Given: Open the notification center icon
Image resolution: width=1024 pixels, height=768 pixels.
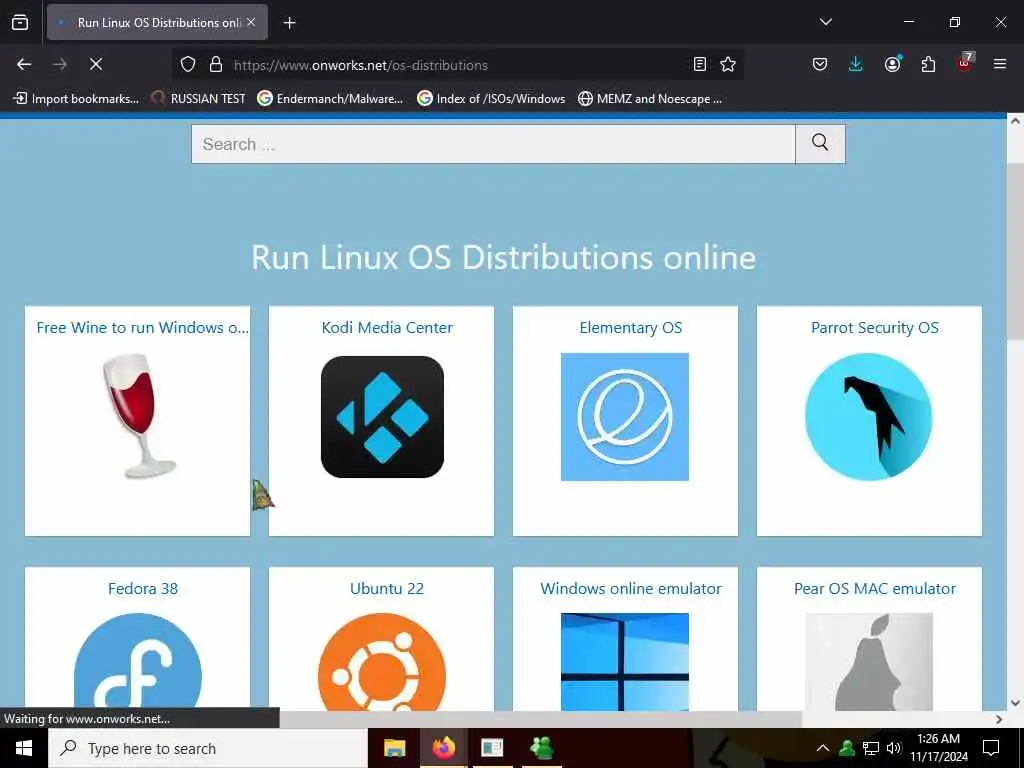Looking at the screenshot, I should (991, 748).
